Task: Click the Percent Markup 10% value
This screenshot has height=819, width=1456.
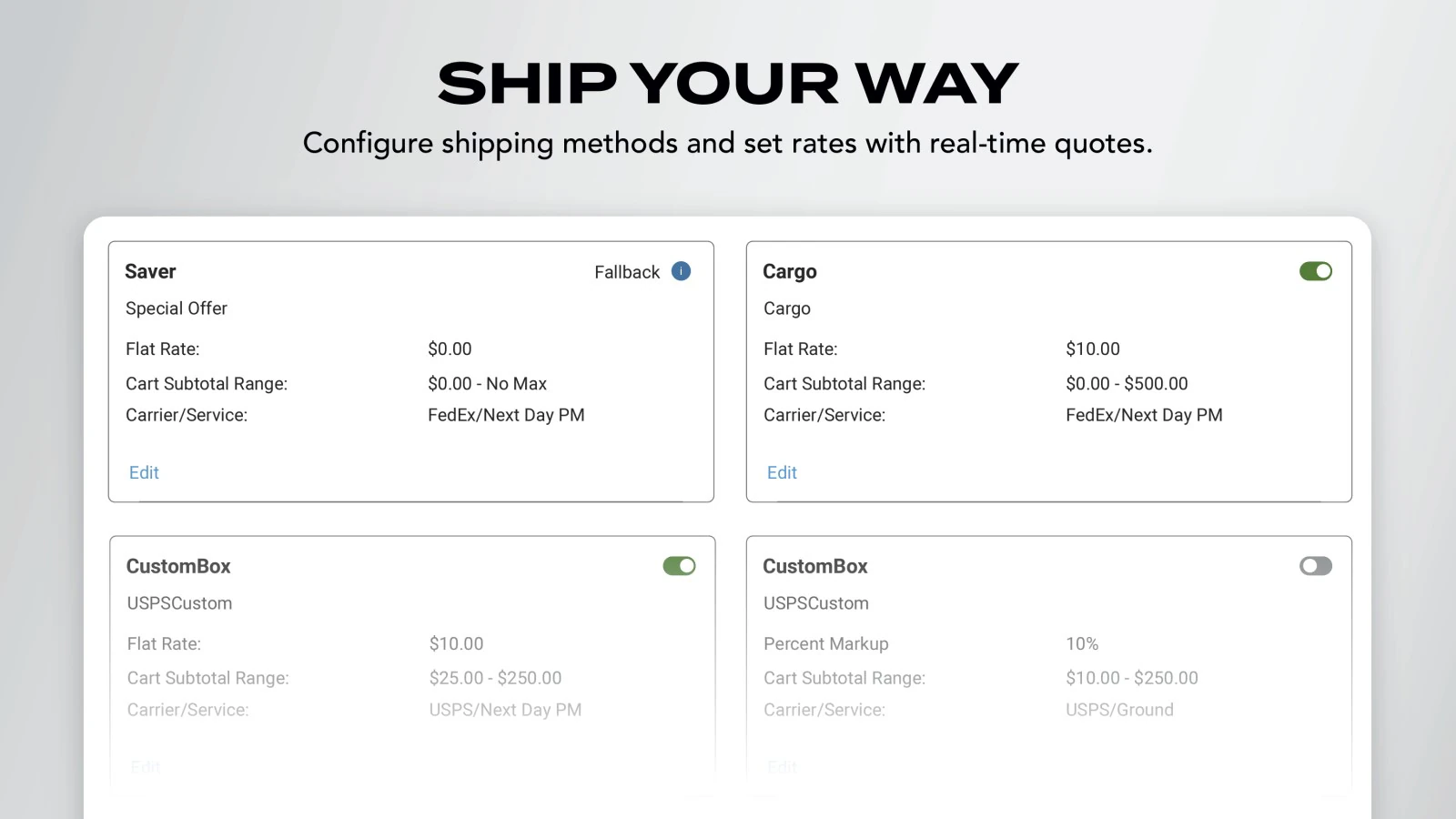Action: click(1081, 643)
